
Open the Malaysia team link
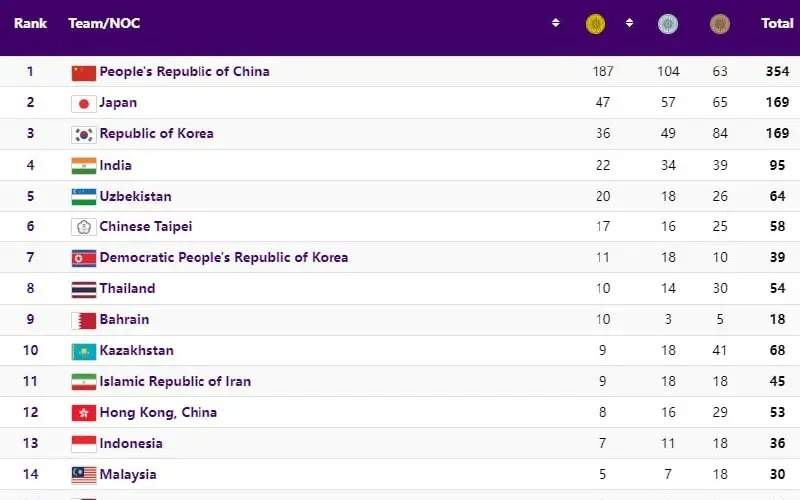(x=128, y=474)
